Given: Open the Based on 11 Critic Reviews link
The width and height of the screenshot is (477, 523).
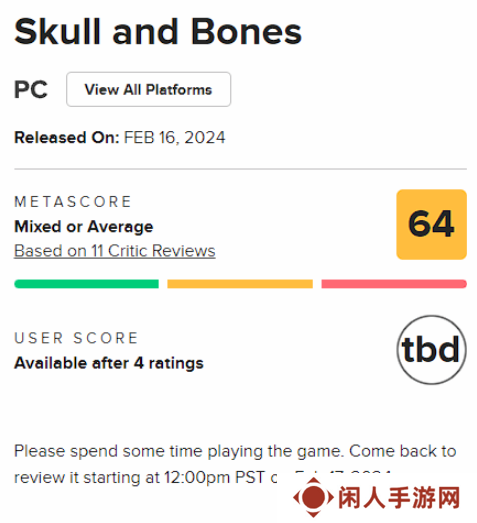Looking at the screenshot, I should (x=115, y=251).
